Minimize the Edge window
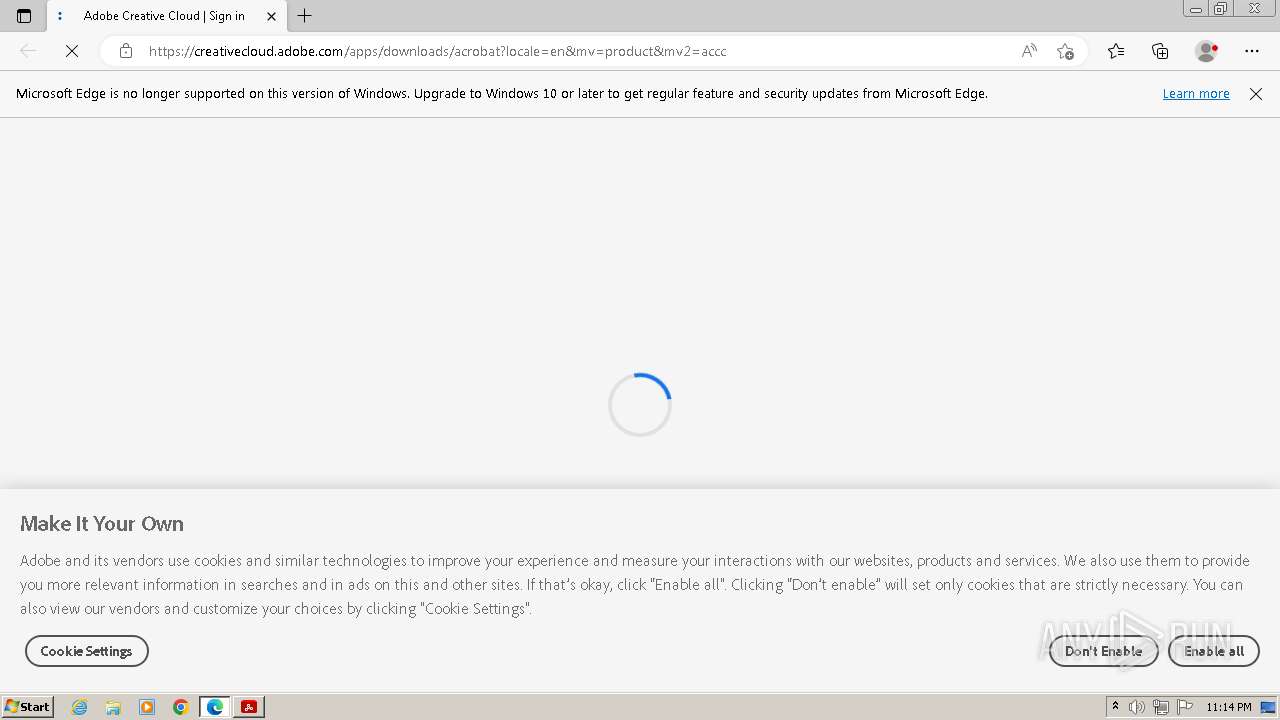1280x720 pixels. click(1196, 9)
